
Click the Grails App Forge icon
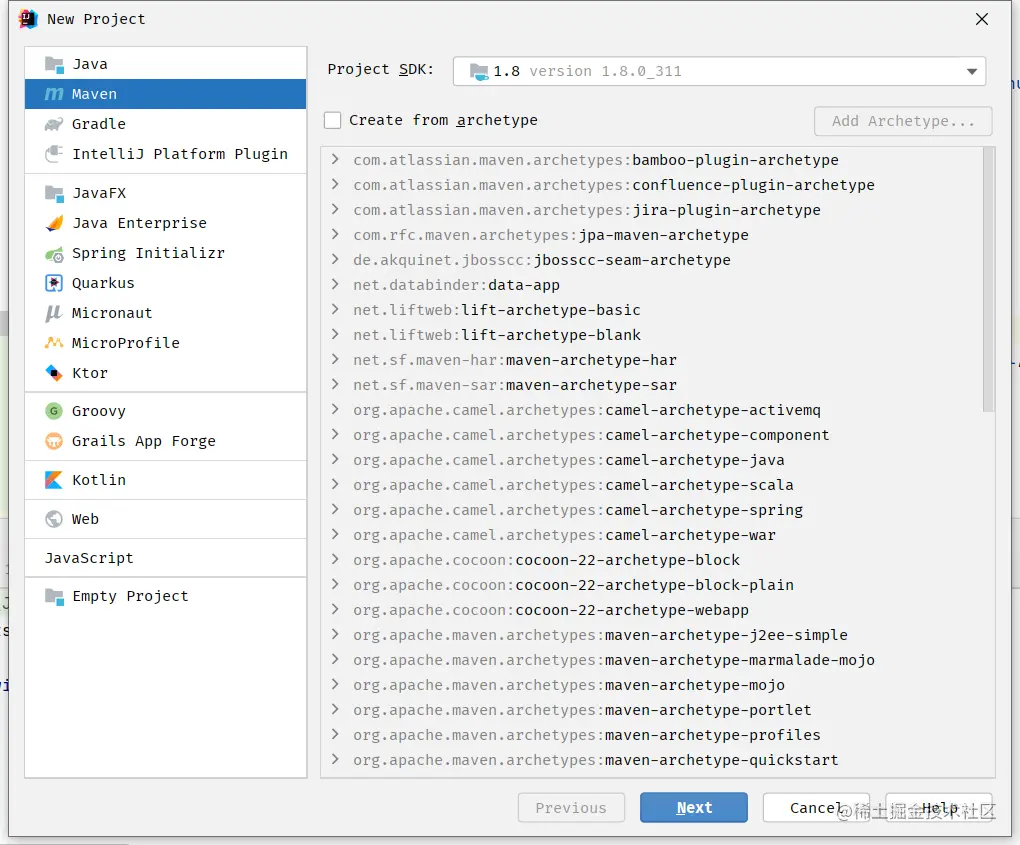click(54, 441)
